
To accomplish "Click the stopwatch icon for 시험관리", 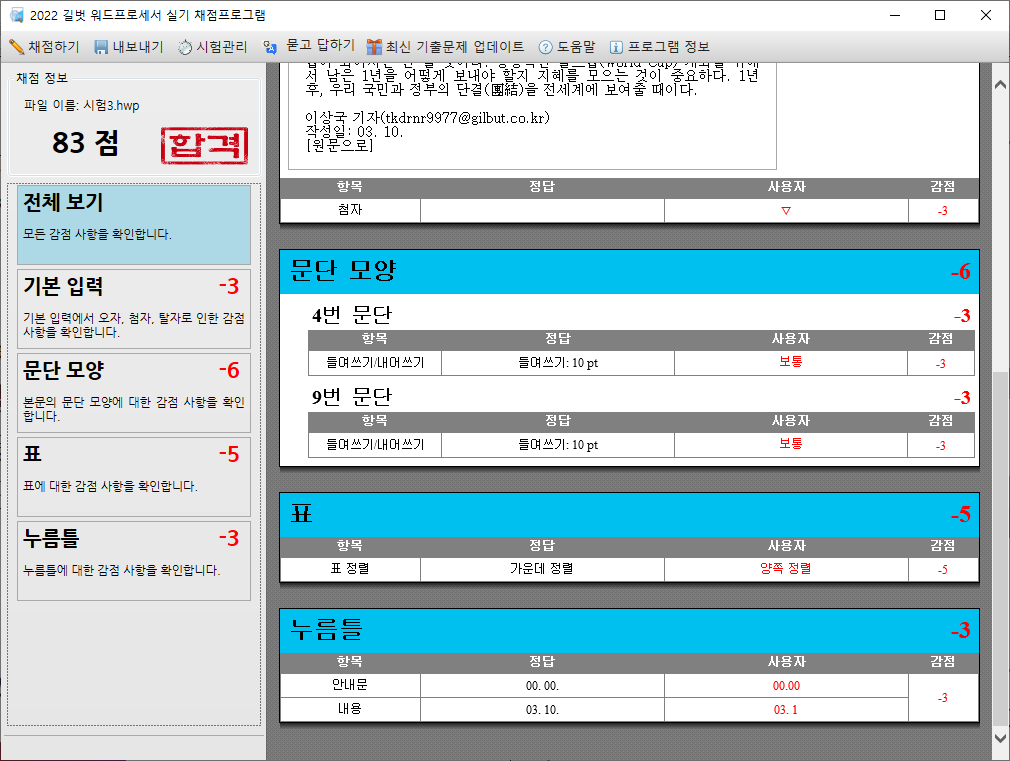I will click(185, 47).
